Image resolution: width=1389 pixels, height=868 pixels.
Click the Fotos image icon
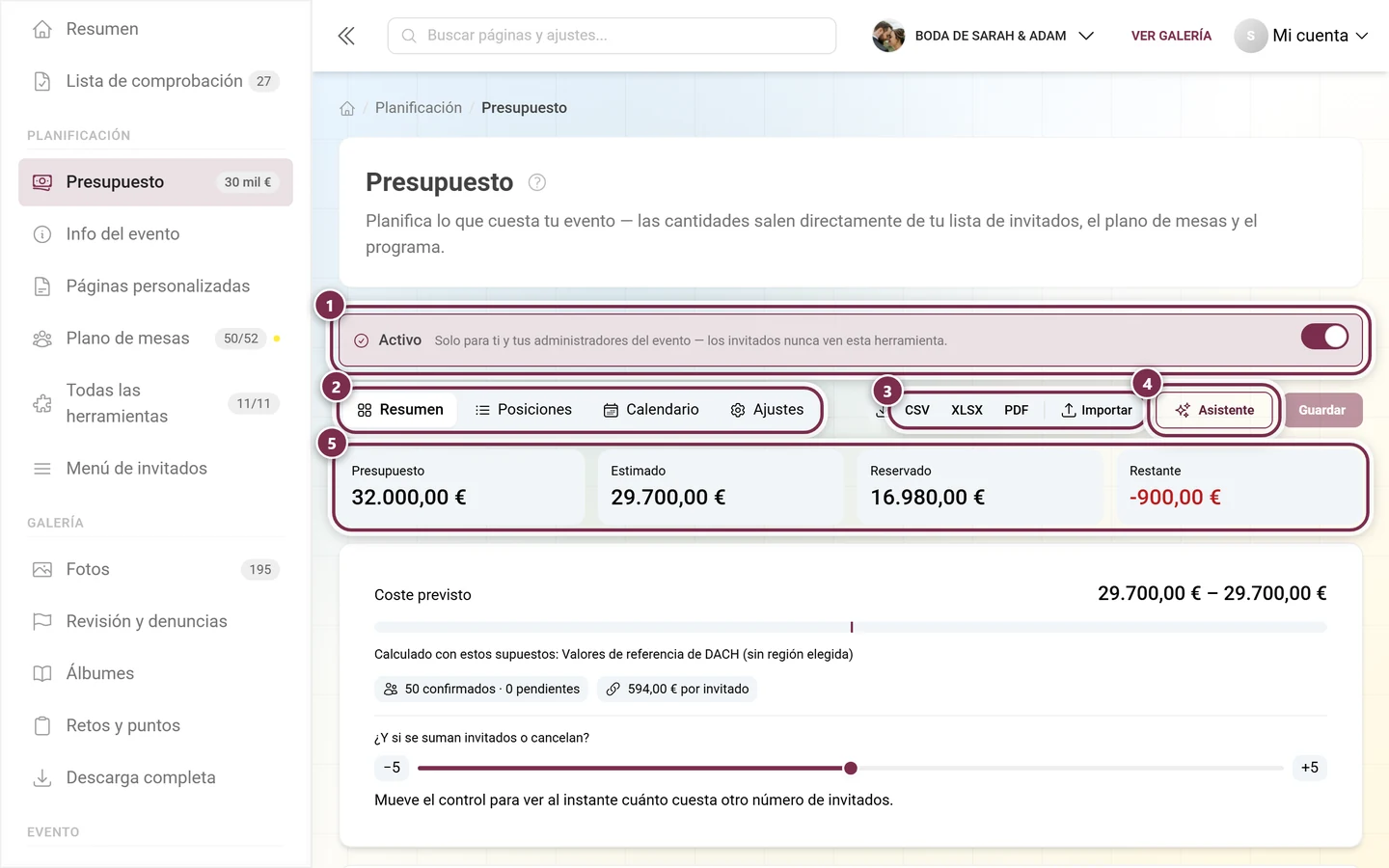42,570
